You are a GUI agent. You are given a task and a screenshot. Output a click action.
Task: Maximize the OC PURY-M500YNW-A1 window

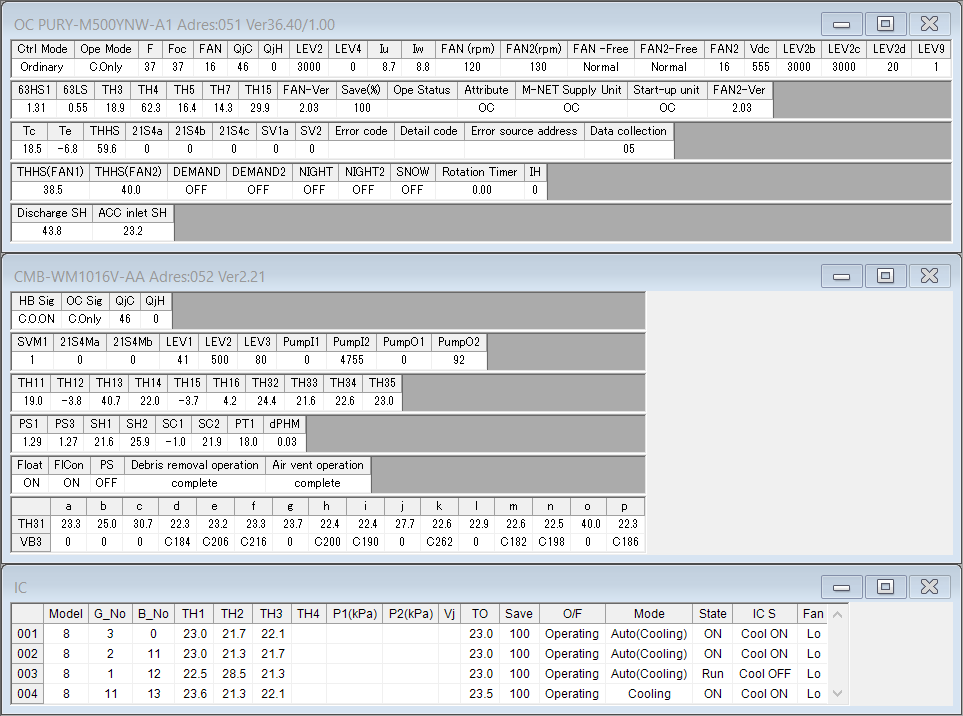(885, 23)
